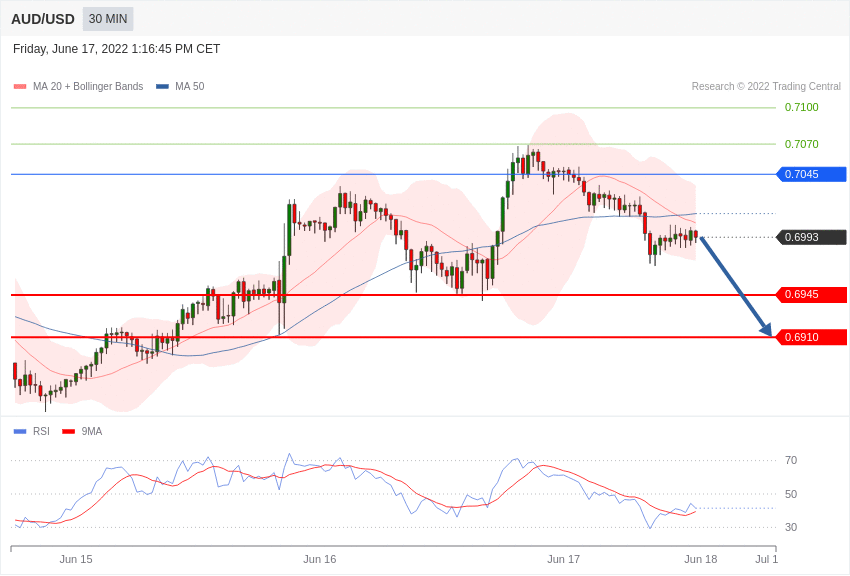The height and width of the screenshot is (576, 850).
Task: Click the Jun 18 date axis label
Action: [700, 559]
